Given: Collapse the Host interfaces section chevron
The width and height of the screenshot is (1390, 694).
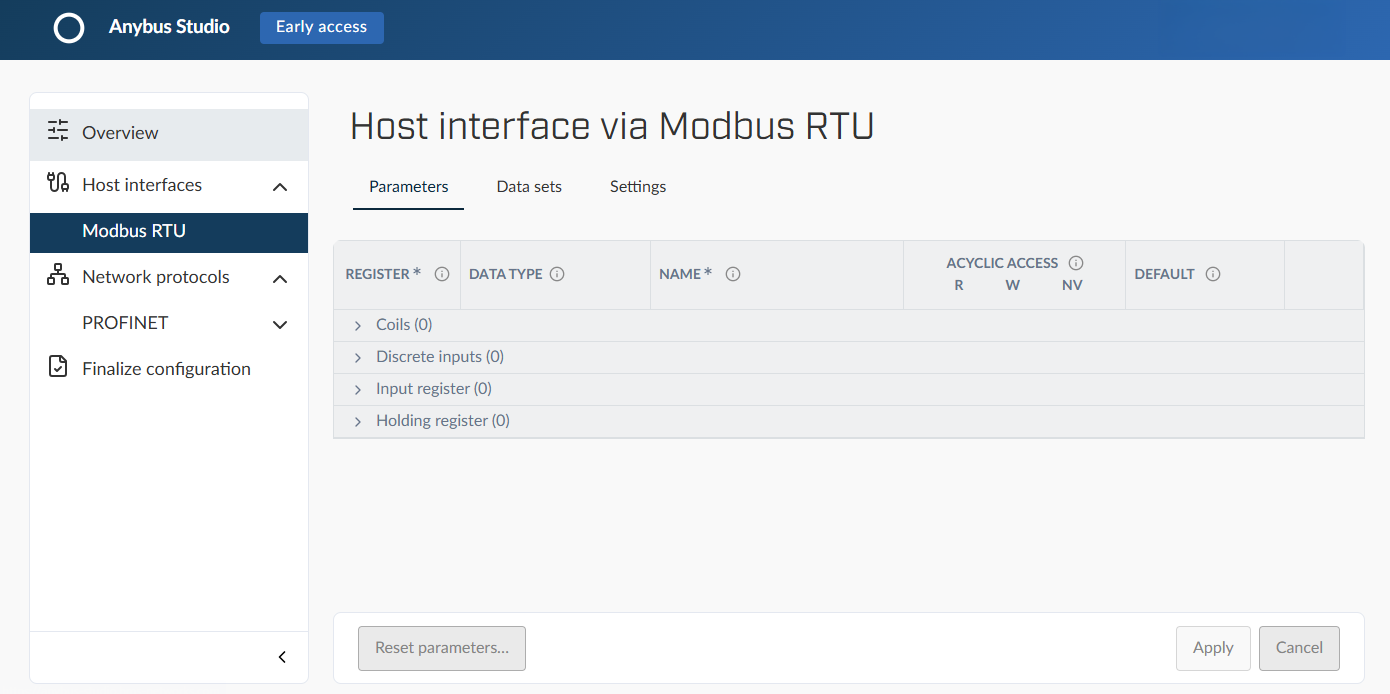Looking at the screenshot, I should coord(280,187).
